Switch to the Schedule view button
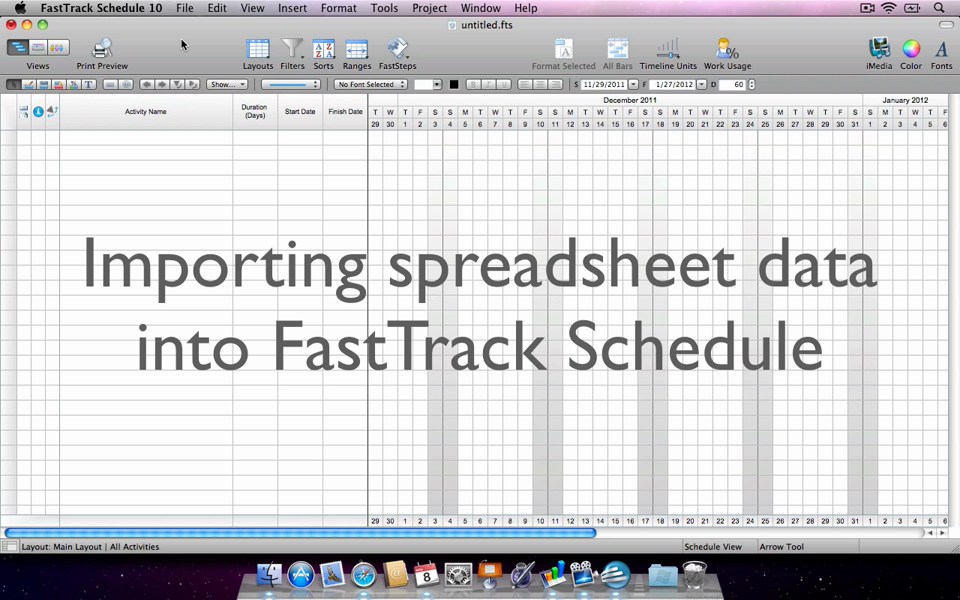This screenshot has width=960, height=600. point(18,47)
